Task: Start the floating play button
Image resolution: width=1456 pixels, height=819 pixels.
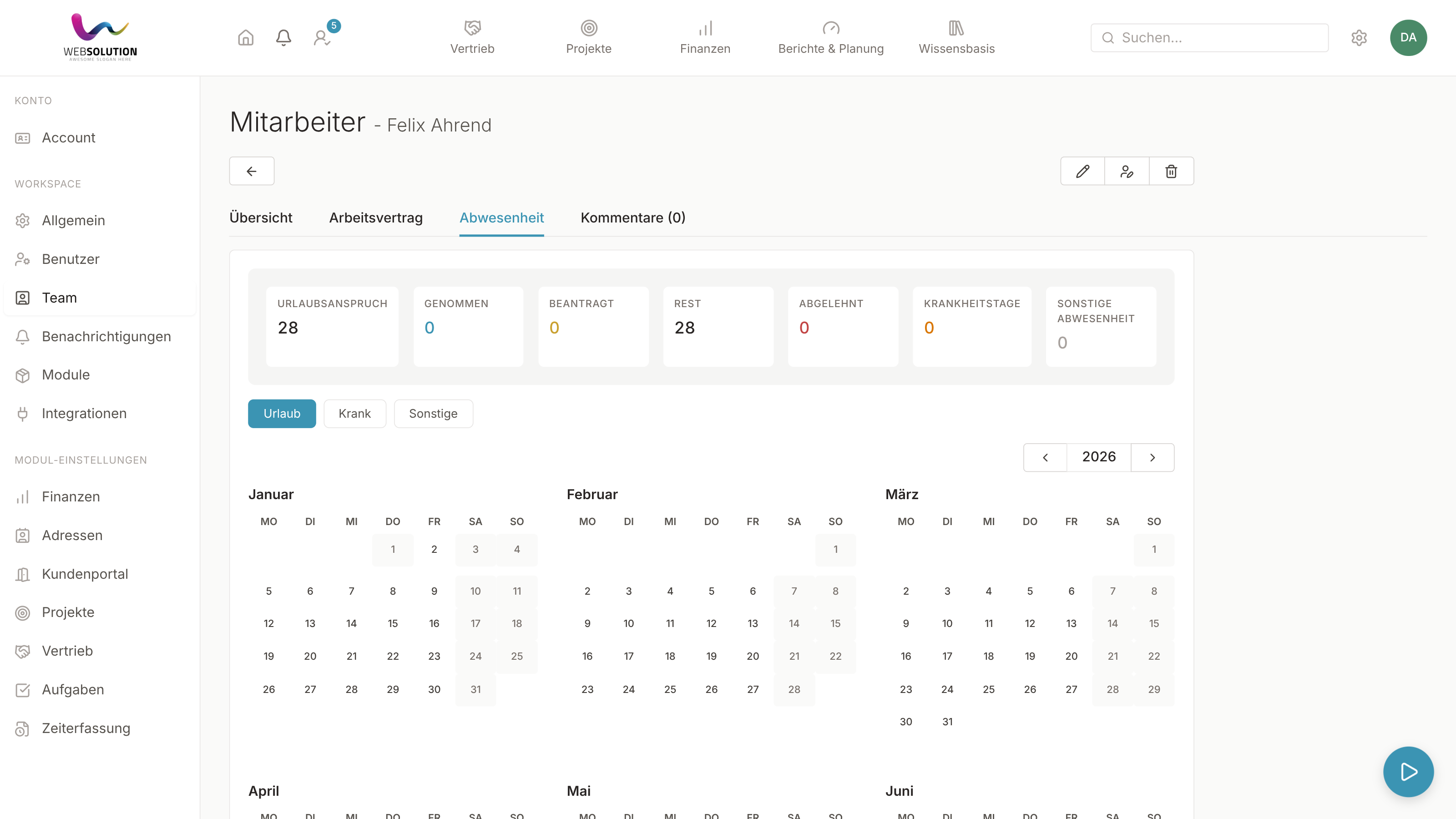Action: 1408,772
